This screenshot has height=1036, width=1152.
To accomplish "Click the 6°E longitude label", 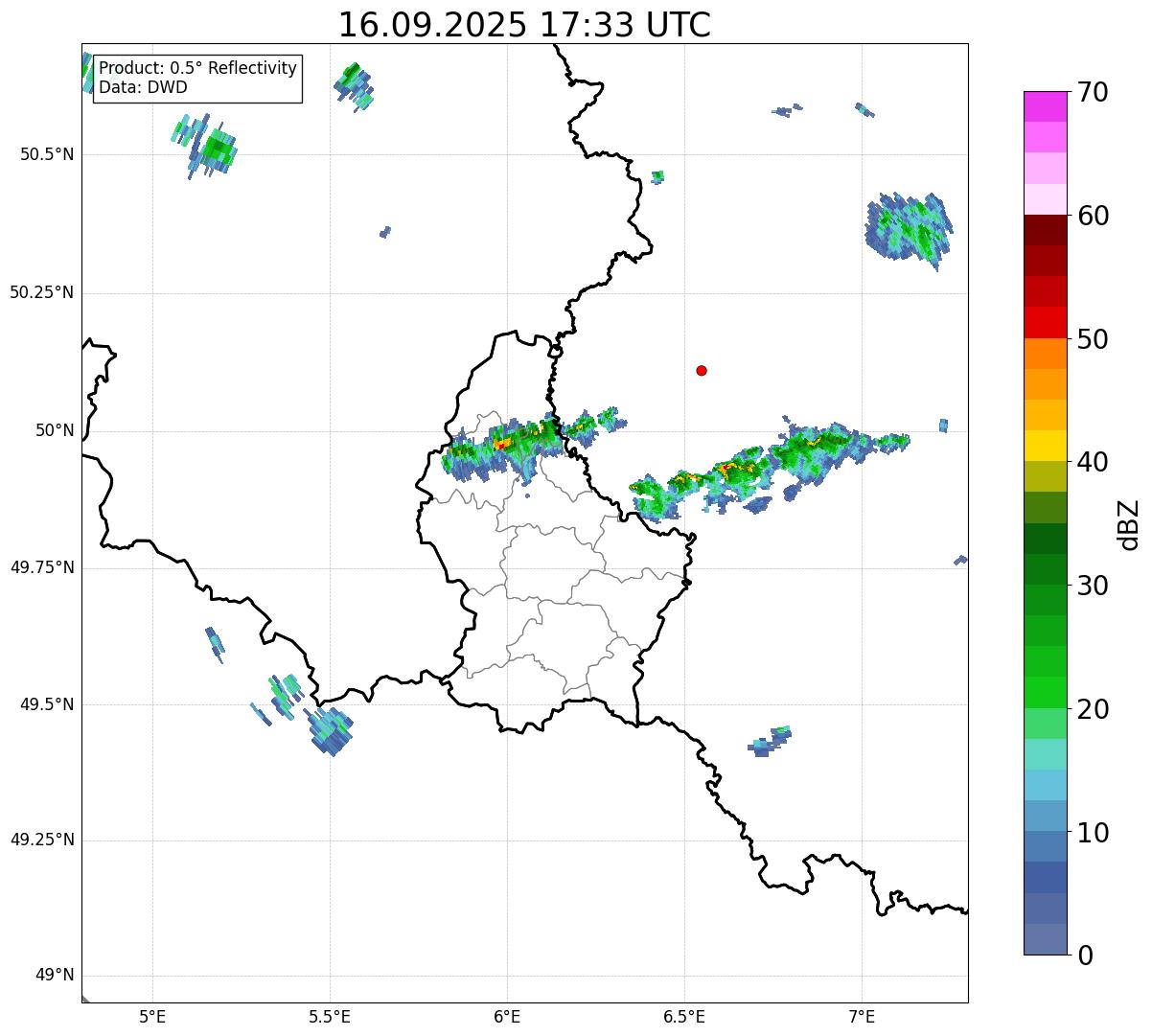I will [x=507, y=1017].
